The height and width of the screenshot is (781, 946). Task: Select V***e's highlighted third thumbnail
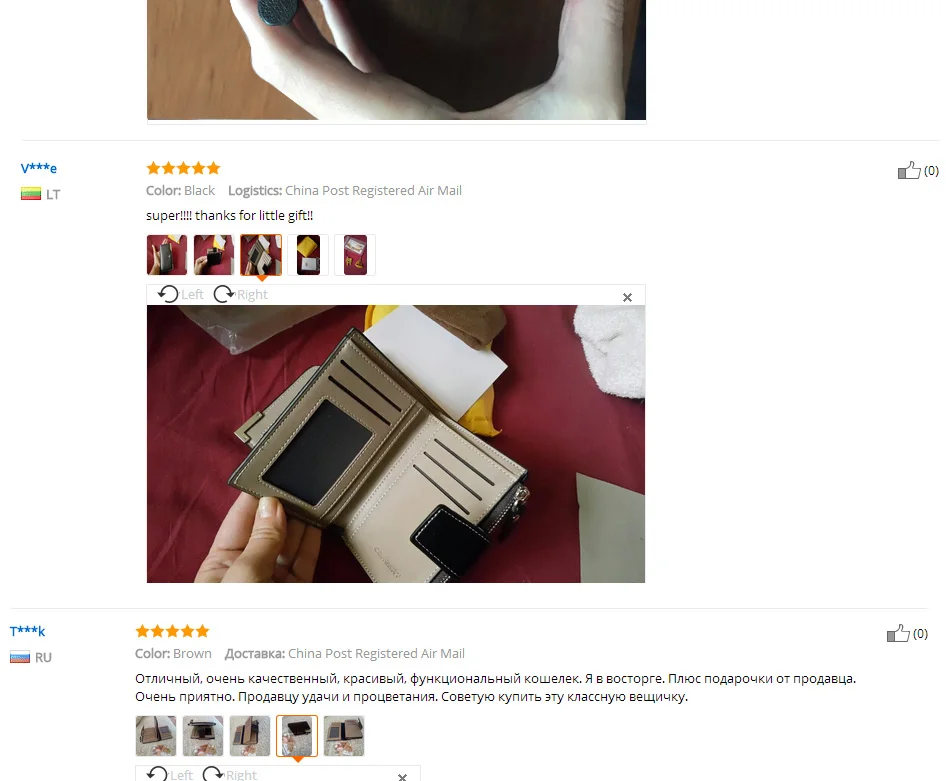[x=261, y=255]
